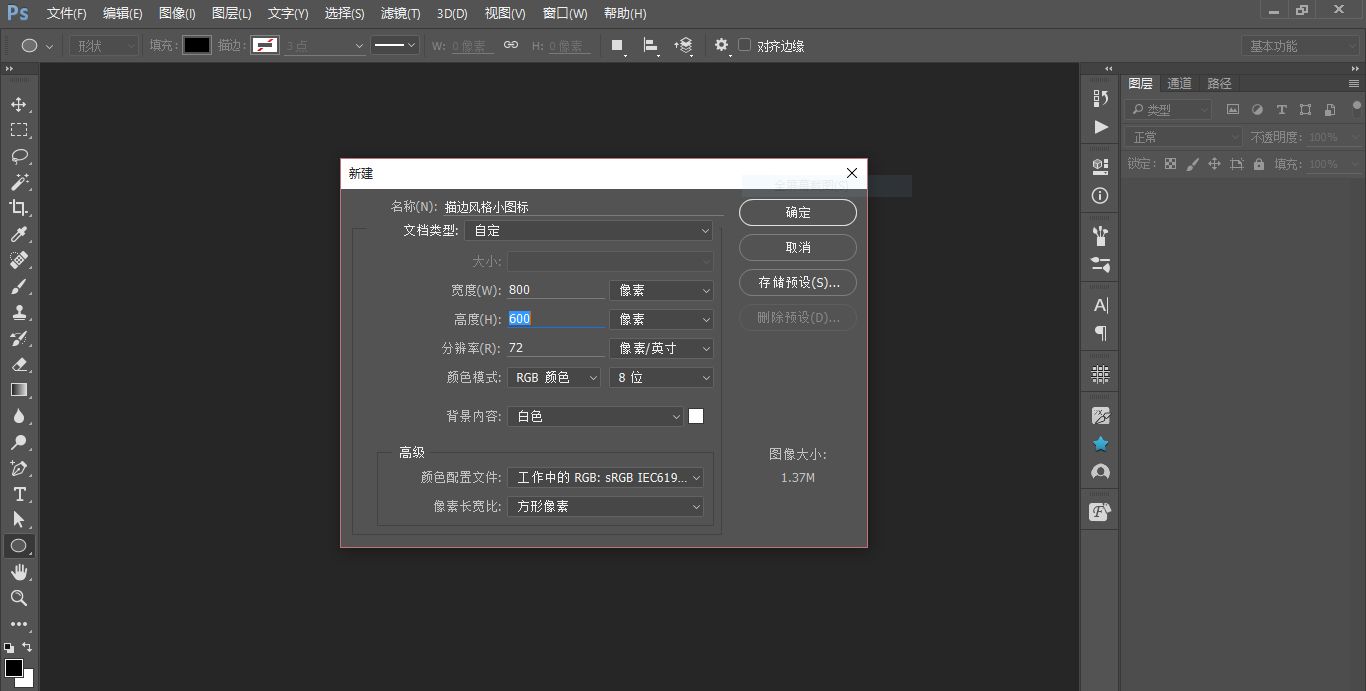Open the Properties info icon

point(1101,196)
